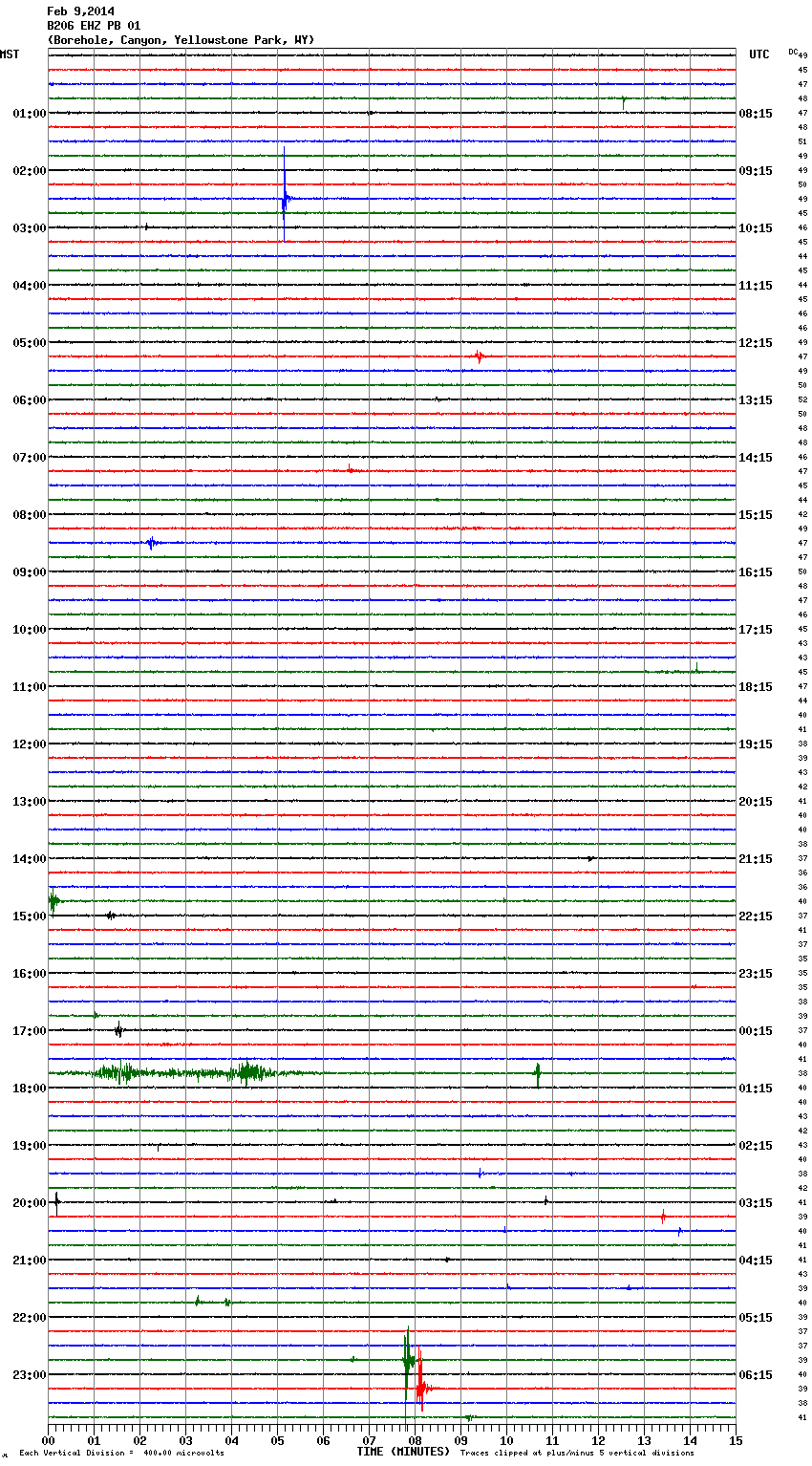Click the "12:00" MST time label
The image size is (812, 1466).
(29, 744)
